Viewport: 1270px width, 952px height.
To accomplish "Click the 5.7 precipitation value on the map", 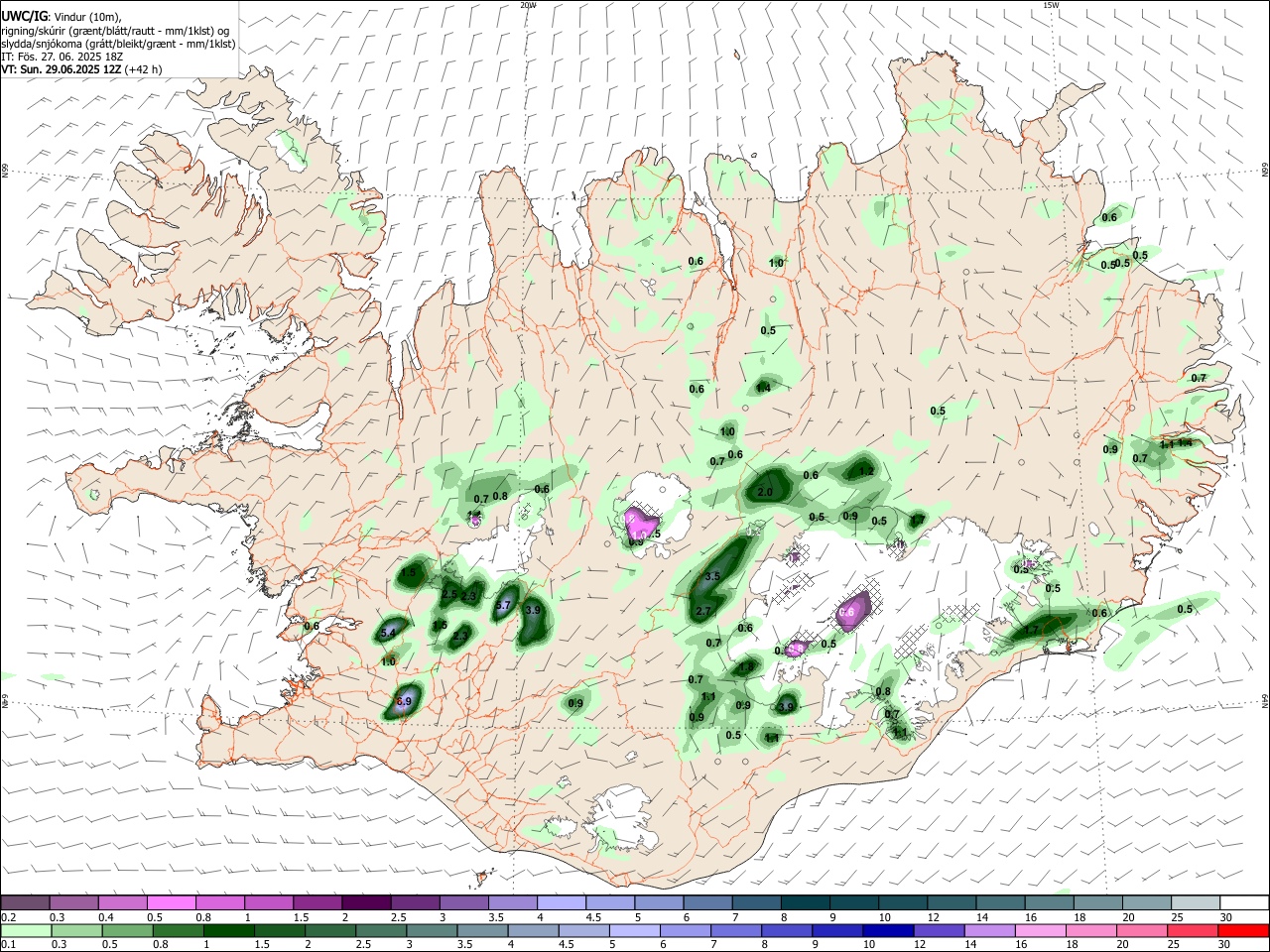I will point(503,605).
